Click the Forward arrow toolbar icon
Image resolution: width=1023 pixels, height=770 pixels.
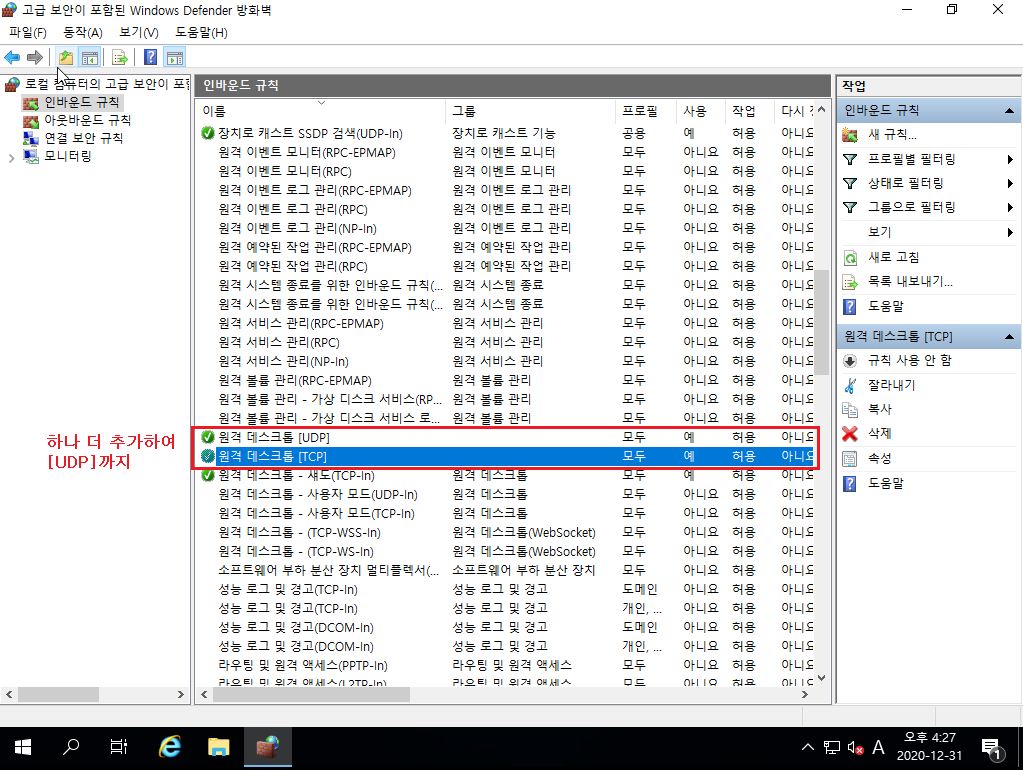click(35, 57)
